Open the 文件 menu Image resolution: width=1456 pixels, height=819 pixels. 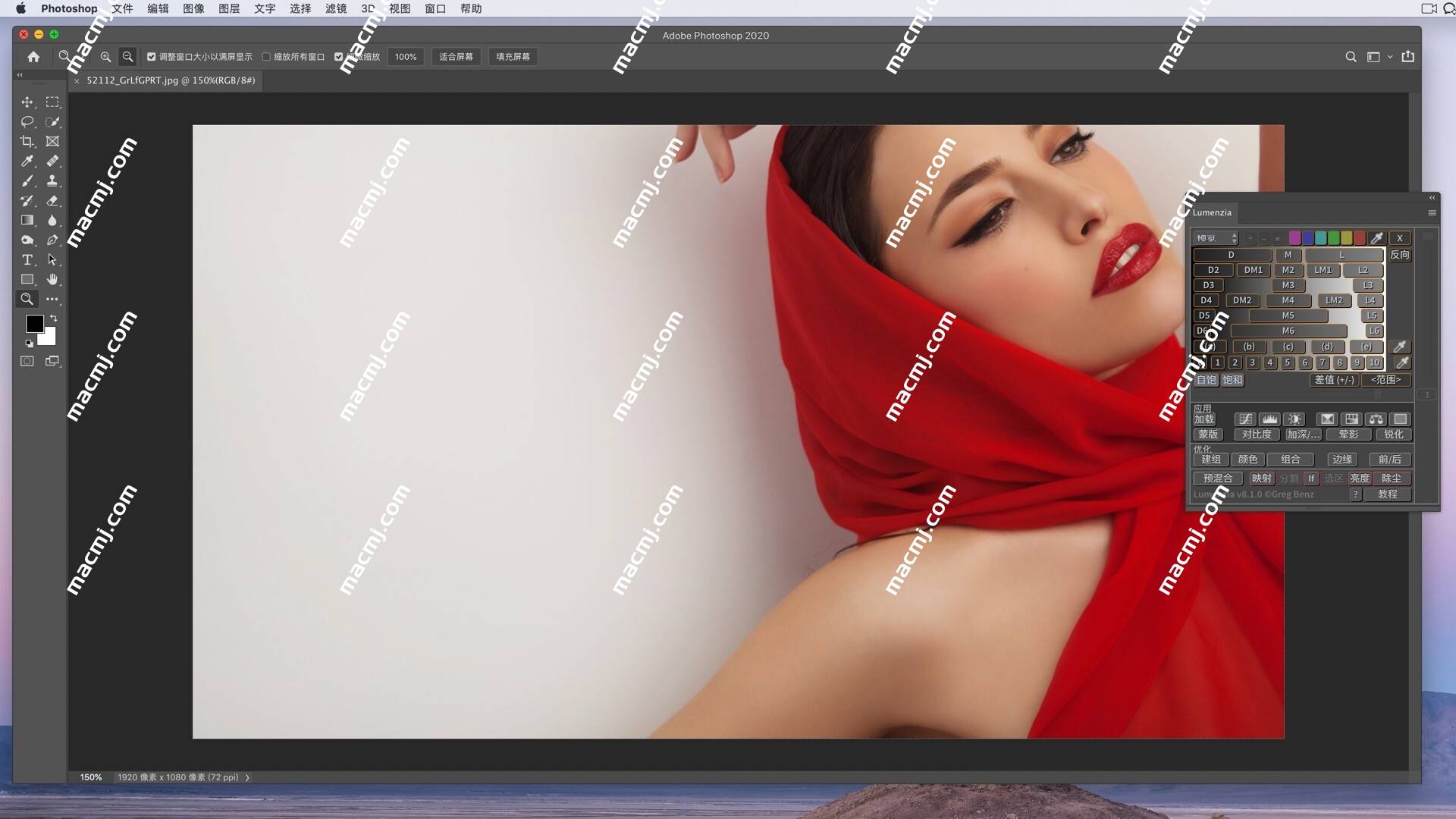[x=122, y=8]
